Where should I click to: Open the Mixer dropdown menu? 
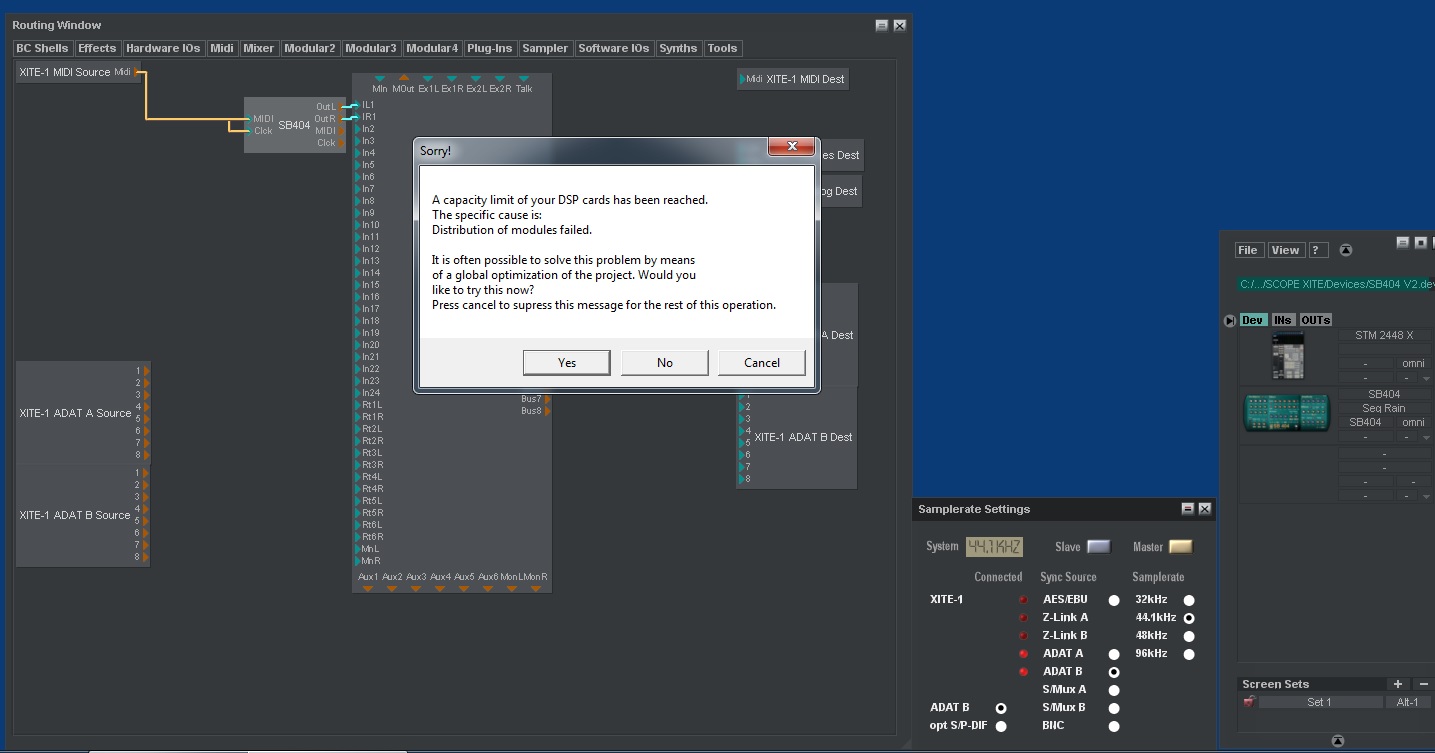[x=258, y=48]
